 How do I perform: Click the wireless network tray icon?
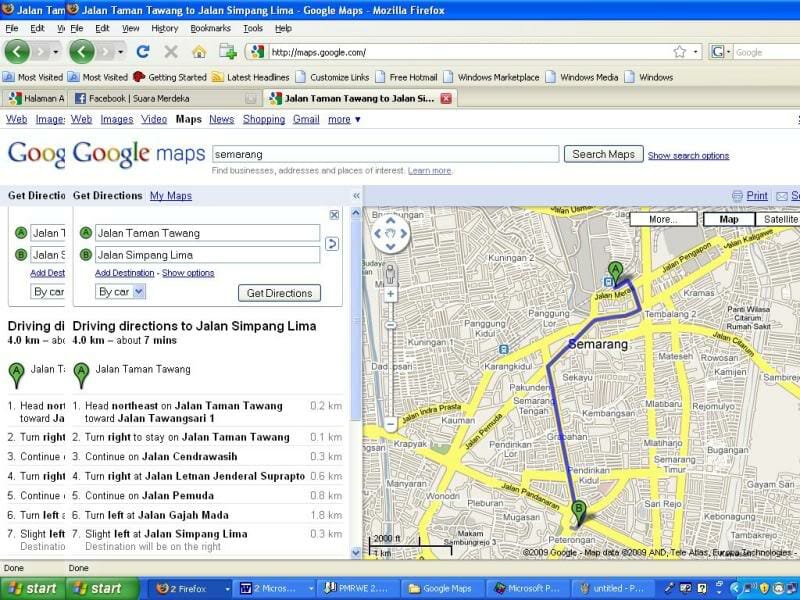(x=749, y=588)
